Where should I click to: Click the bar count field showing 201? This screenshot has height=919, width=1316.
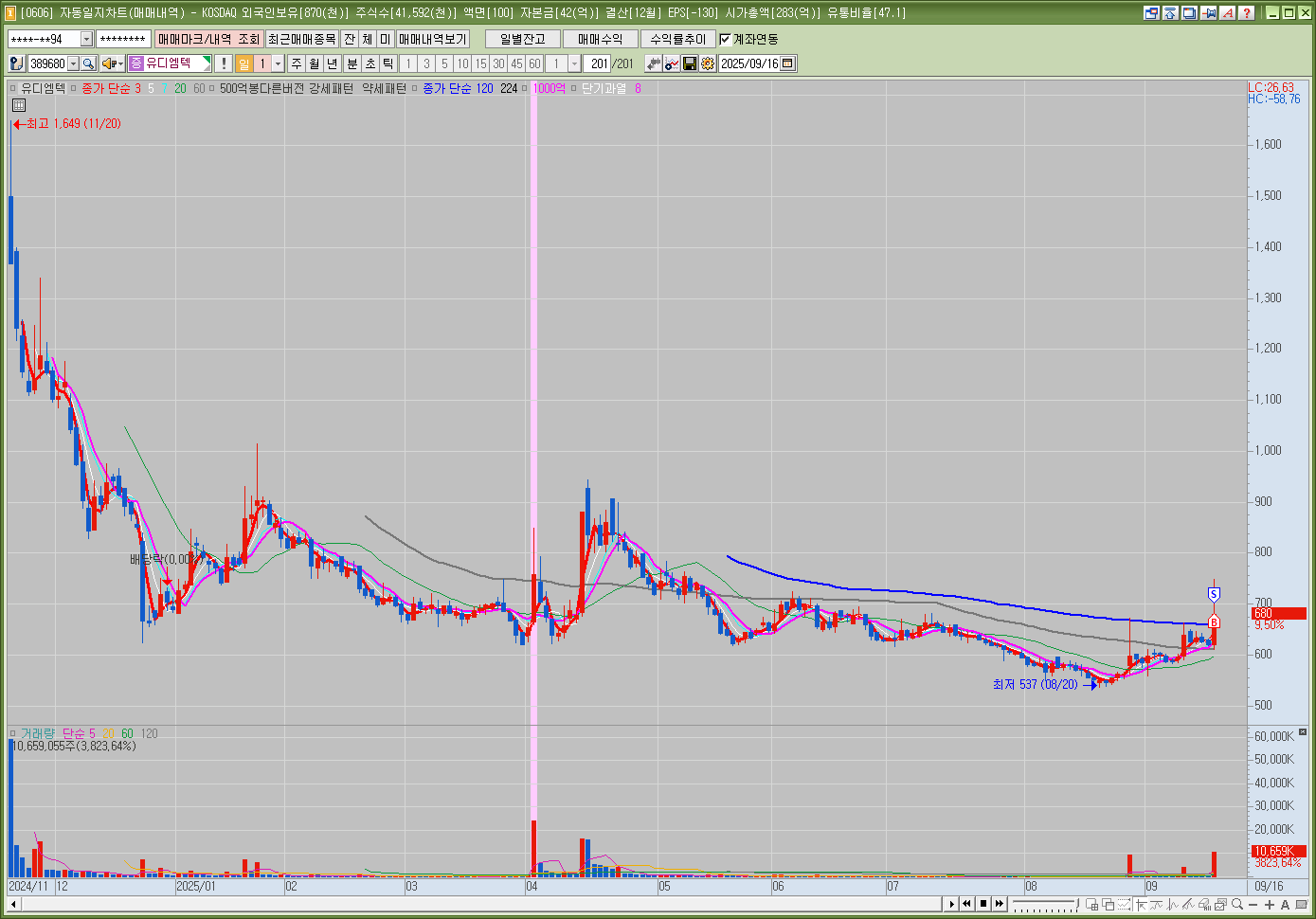point(597,63)
